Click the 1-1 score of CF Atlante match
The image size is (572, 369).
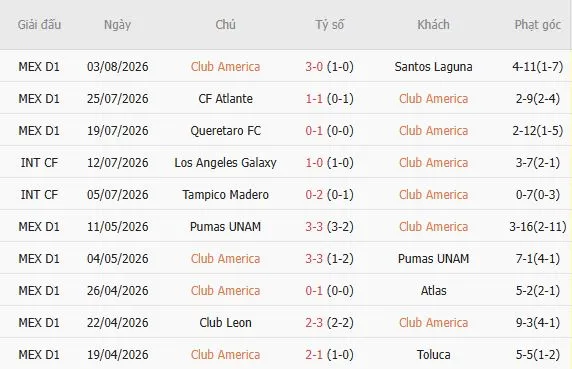314,99
